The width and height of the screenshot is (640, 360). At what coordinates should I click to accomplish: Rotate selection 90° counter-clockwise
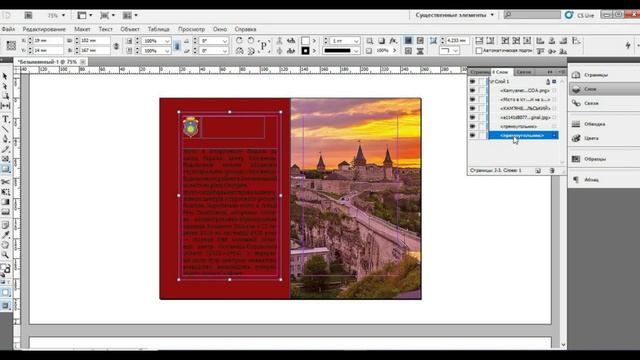[251, 40]
